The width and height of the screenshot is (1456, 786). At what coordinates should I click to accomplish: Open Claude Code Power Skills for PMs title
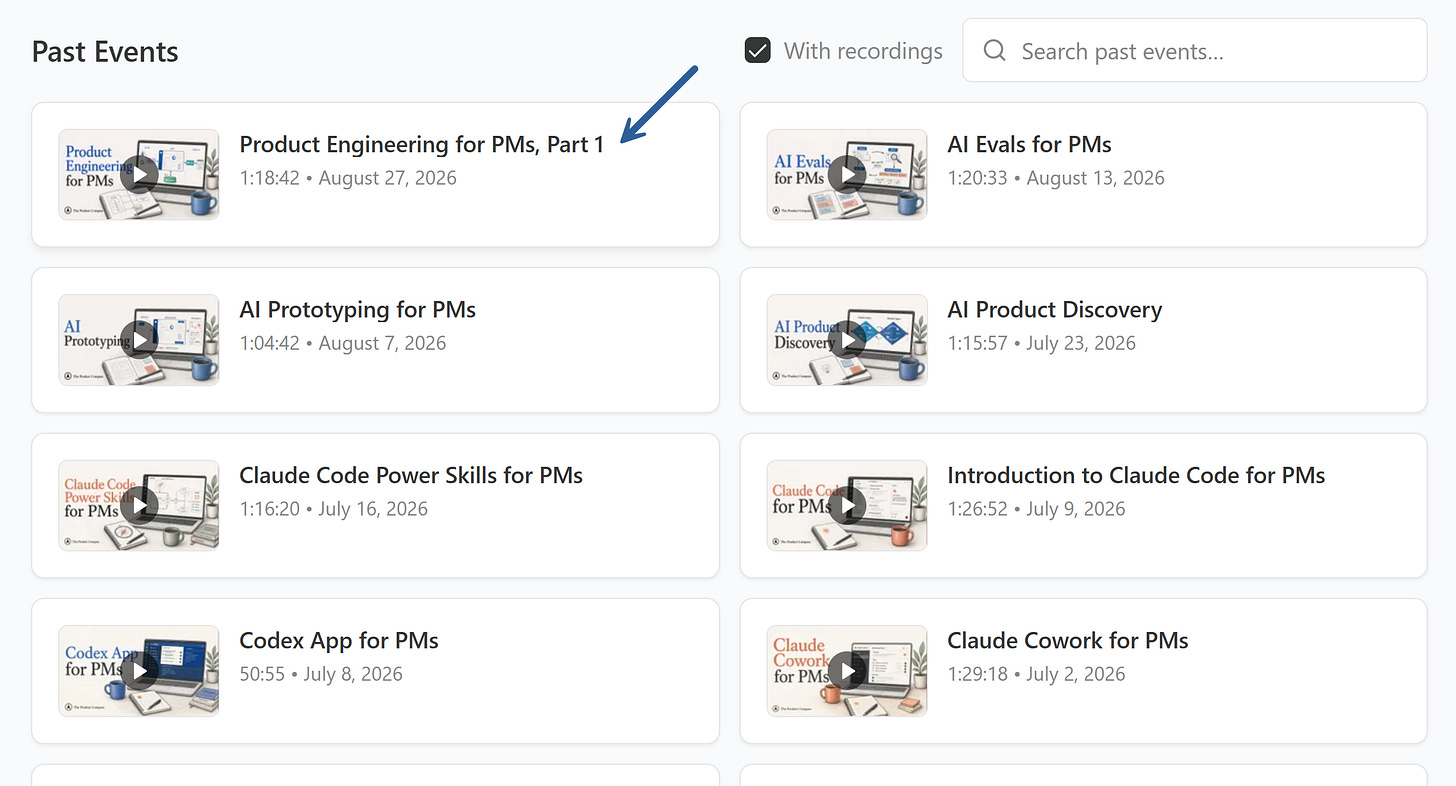point(411,475)
